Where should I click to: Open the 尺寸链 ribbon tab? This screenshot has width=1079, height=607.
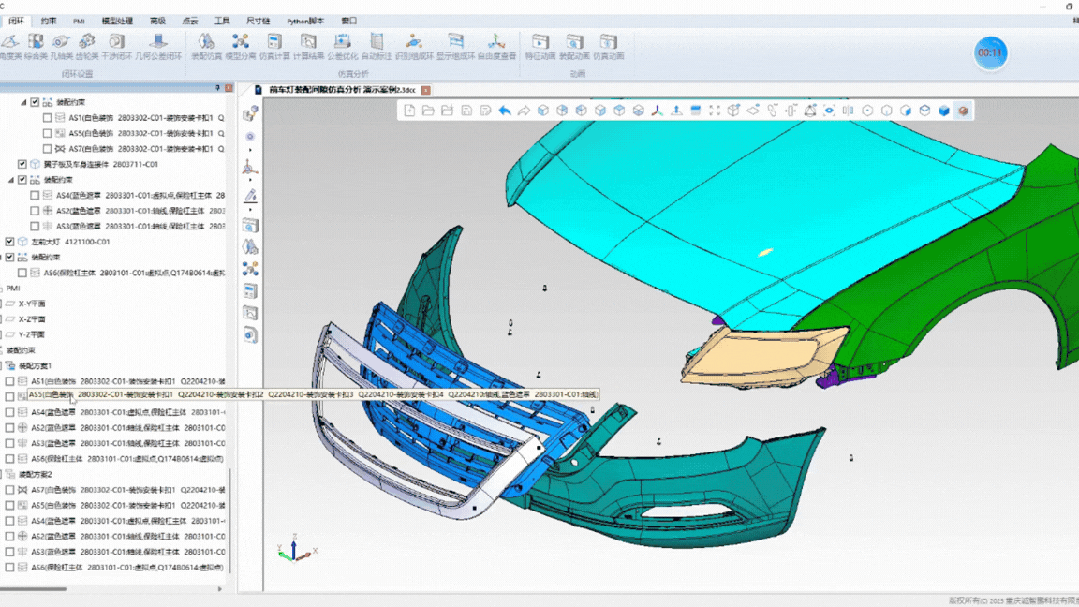pos(258,21)
